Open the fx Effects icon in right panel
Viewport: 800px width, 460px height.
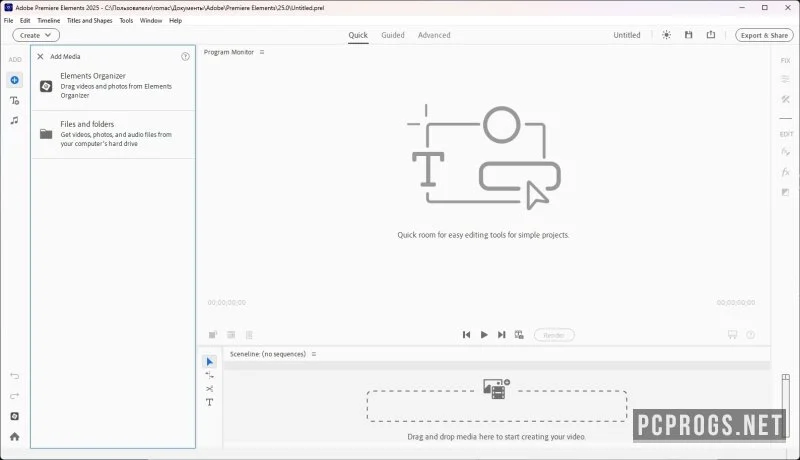click(x=785, y=172)
